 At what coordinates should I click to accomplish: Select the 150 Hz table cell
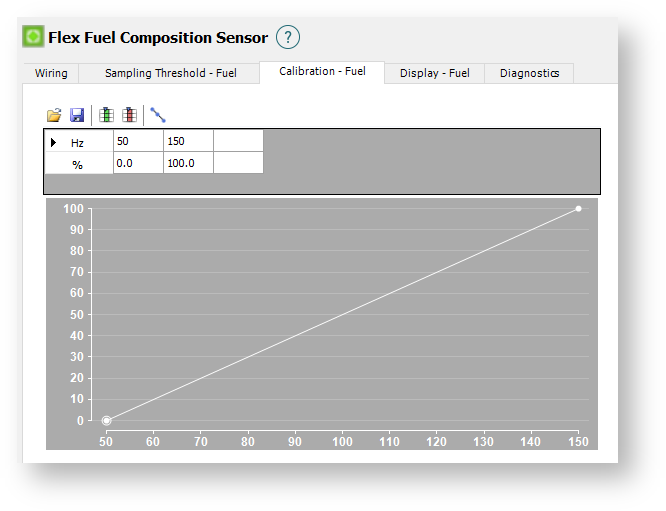point(188,141)
